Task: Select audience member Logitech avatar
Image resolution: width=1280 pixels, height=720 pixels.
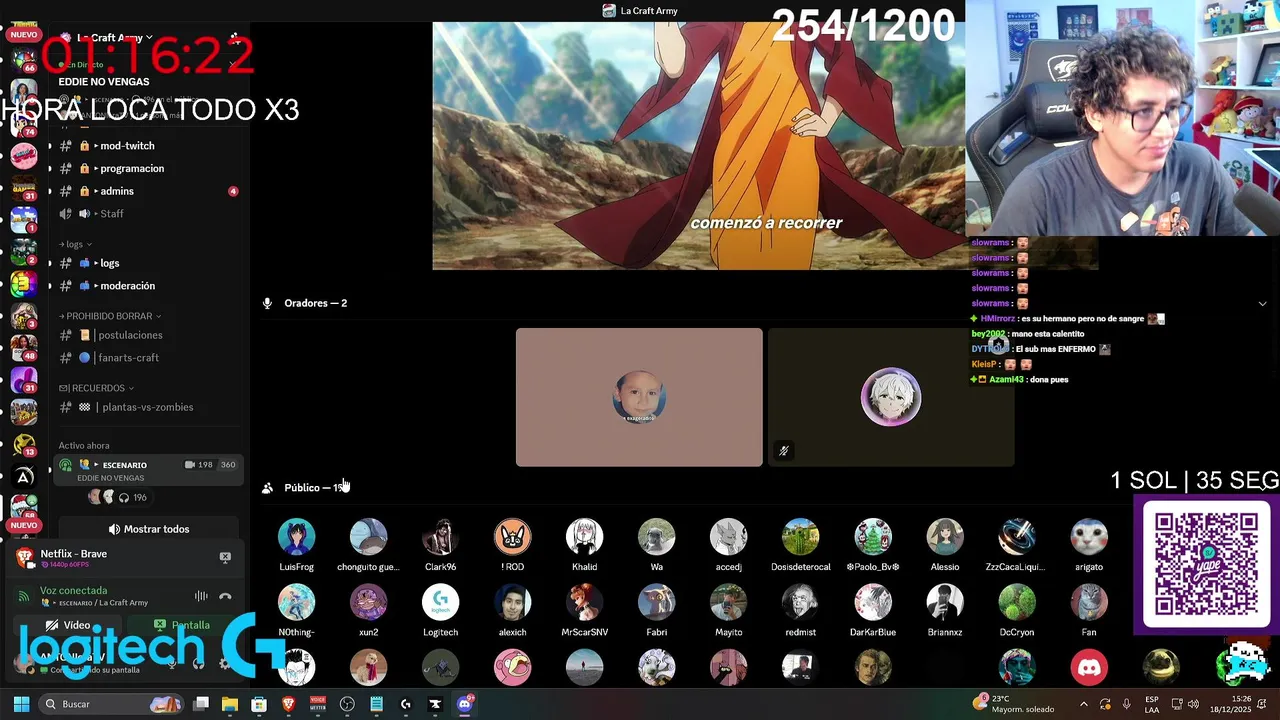Action: [x=440, y=603]
